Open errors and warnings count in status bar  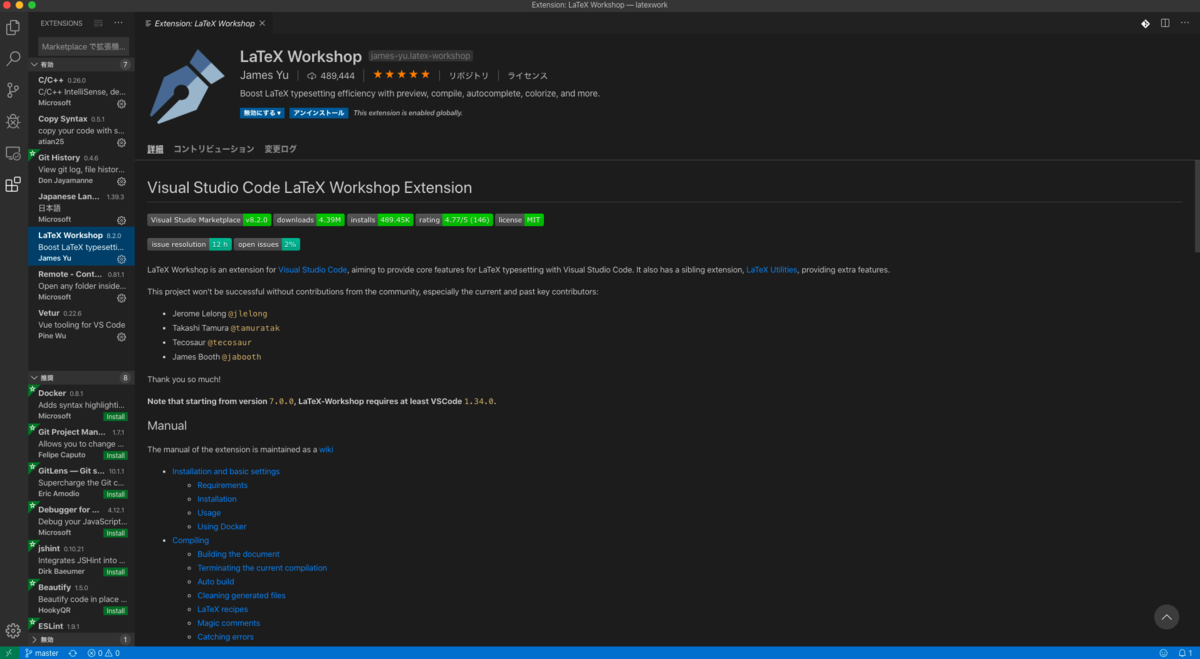tap(103, 653)
